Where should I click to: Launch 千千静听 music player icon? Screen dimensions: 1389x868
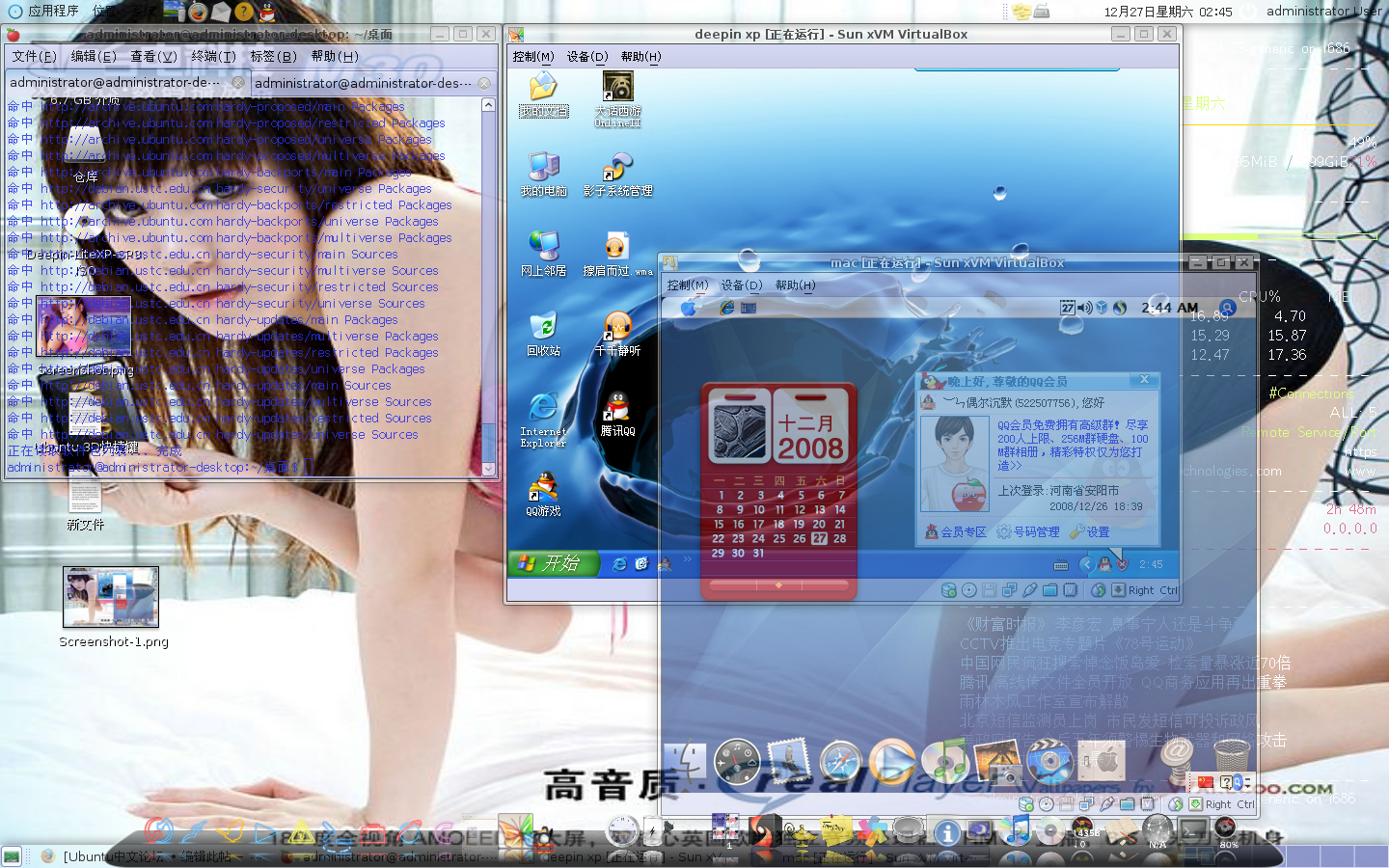(617, 335)
